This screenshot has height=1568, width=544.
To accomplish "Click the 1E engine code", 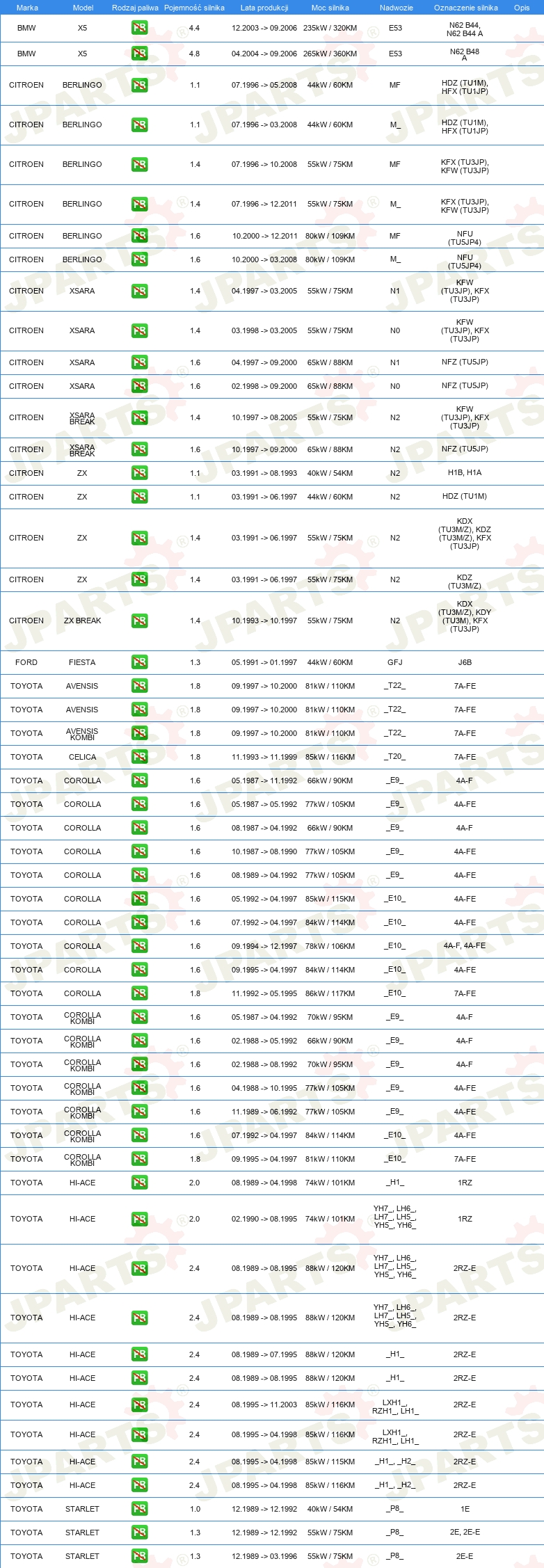I will pos(465,1509).
